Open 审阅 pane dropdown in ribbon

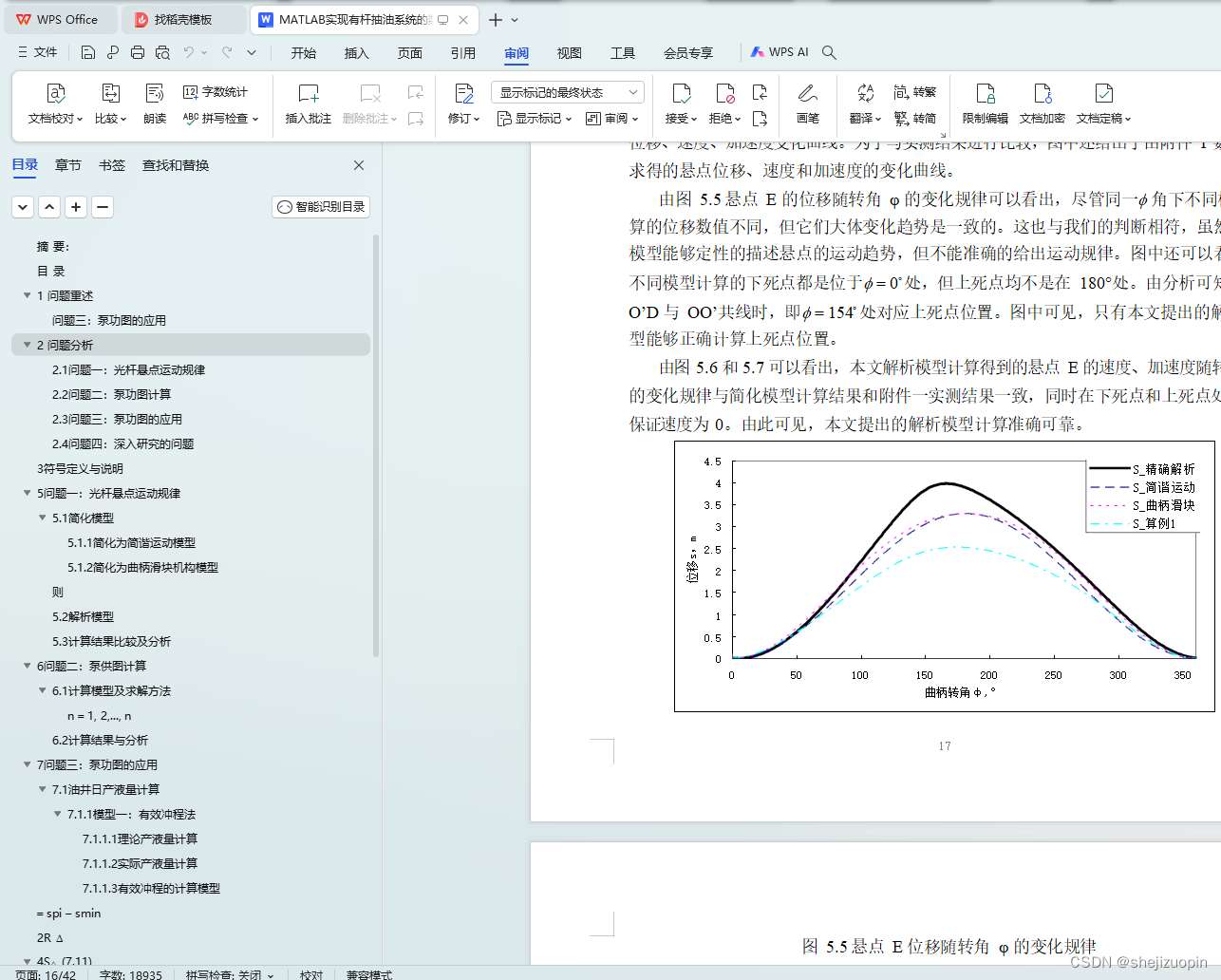pos(612,119)
